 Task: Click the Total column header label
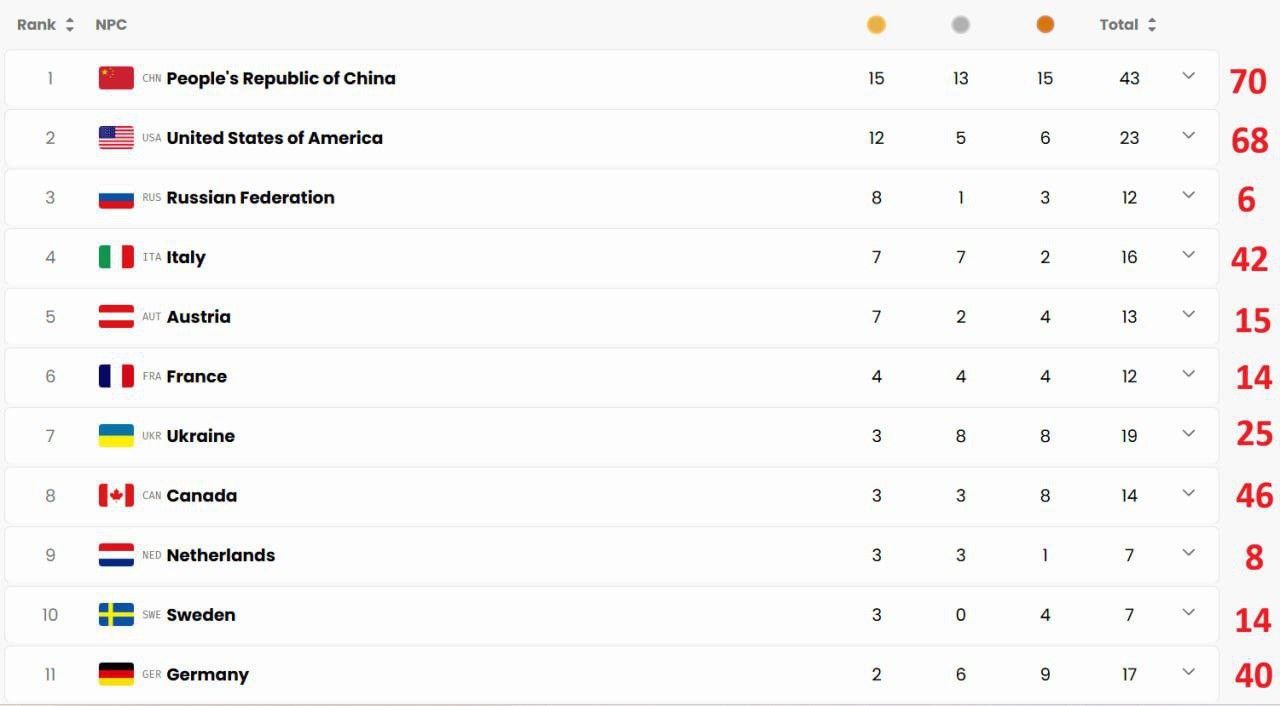(x=1119, y=25)
